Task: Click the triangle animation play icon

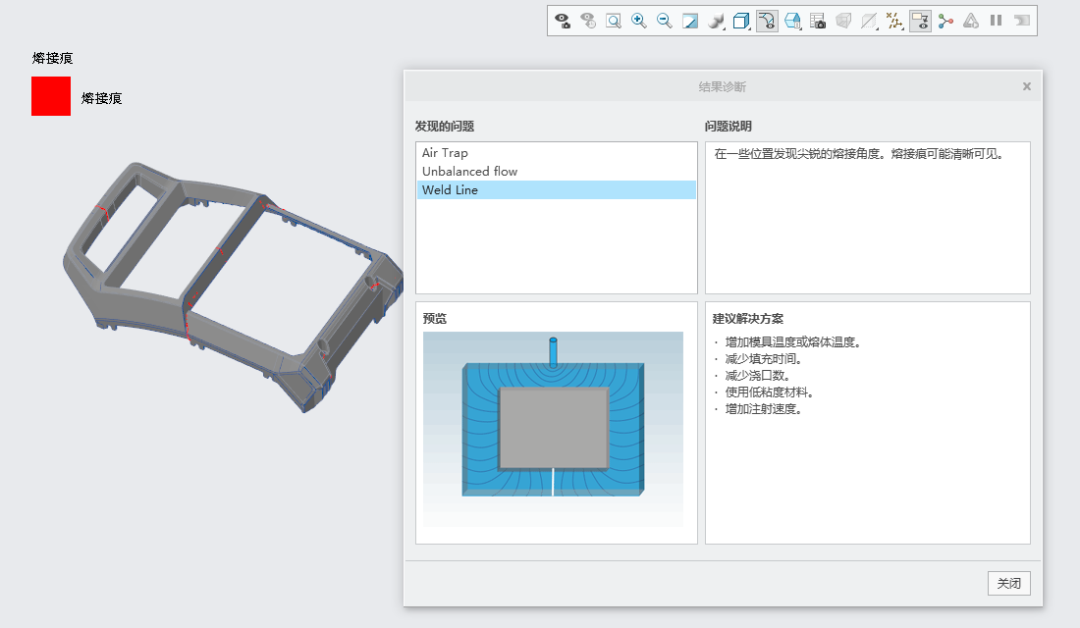Action: [971, 21]
